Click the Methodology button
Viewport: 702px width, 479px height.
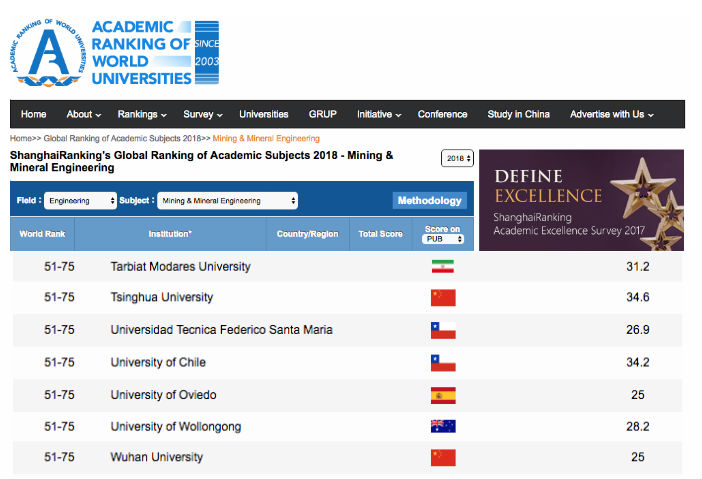pos(430,201)
